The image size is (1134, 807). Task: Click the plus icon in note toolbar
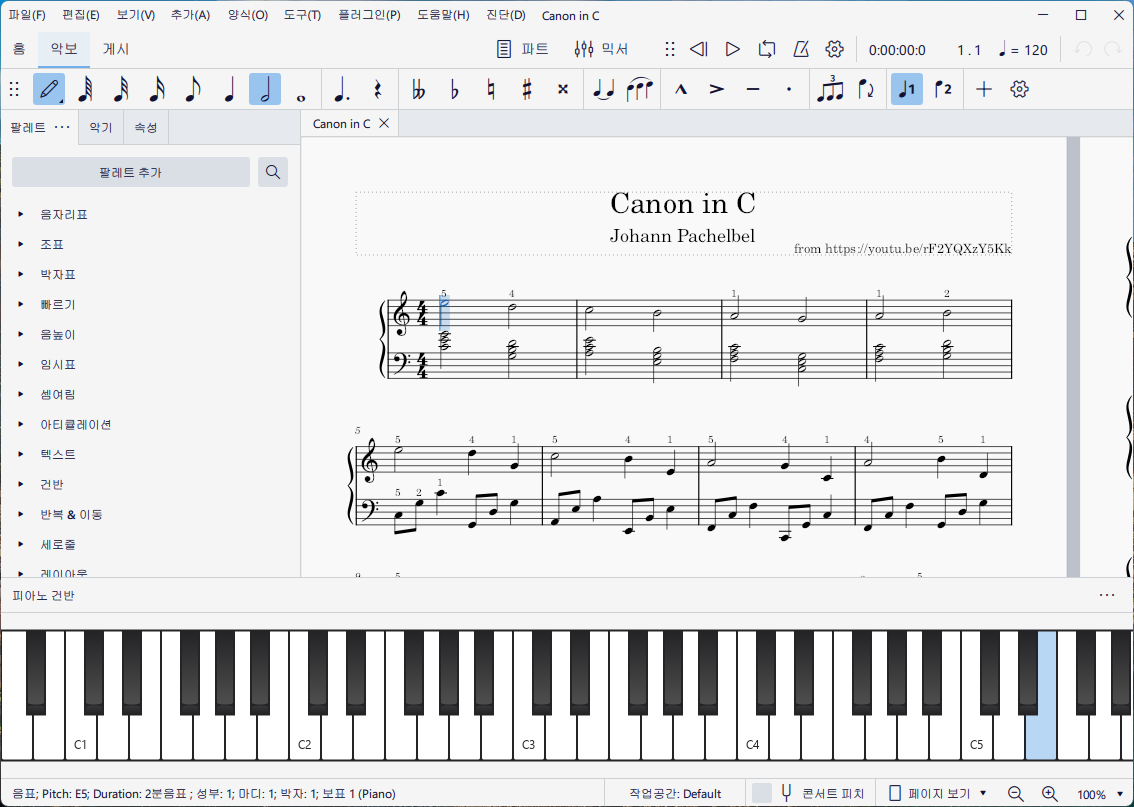click(984, 90)
